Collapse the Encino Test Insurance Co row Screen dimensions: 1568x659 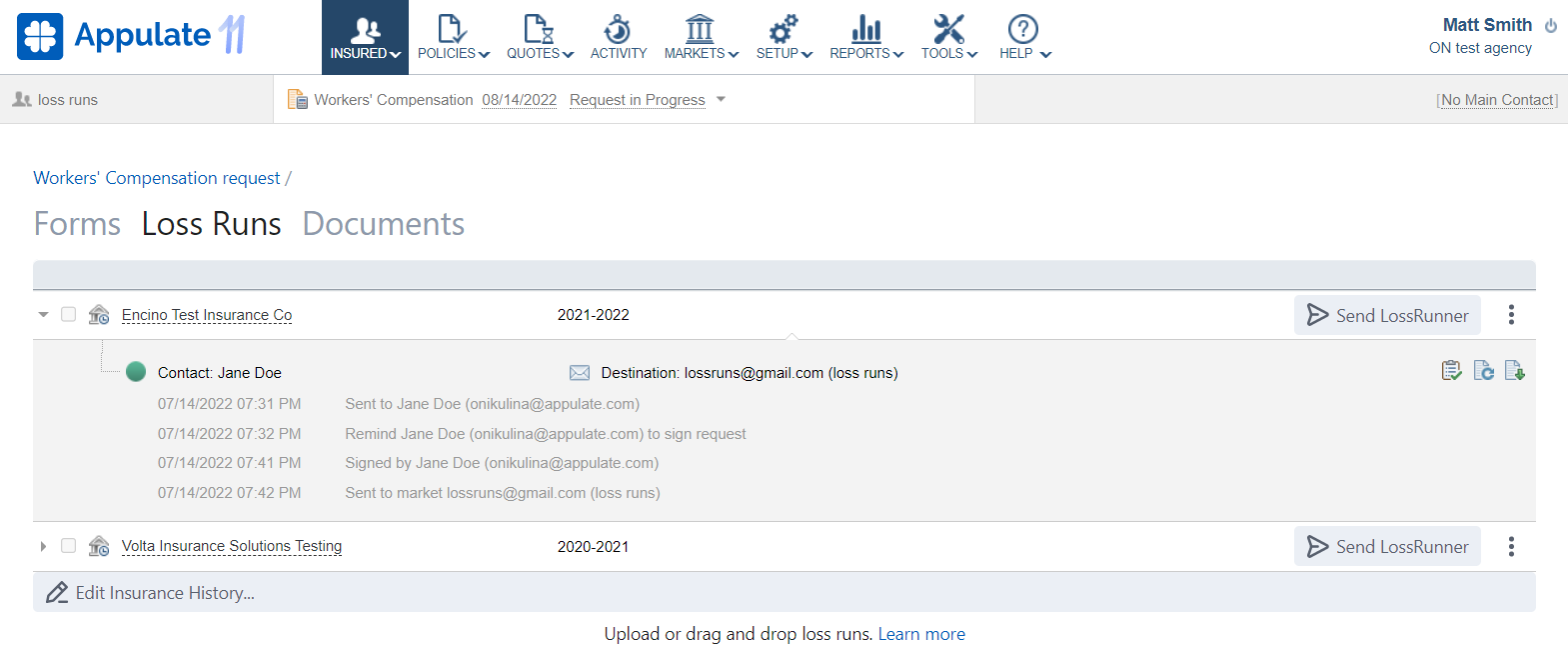click(x=43, y=315)
